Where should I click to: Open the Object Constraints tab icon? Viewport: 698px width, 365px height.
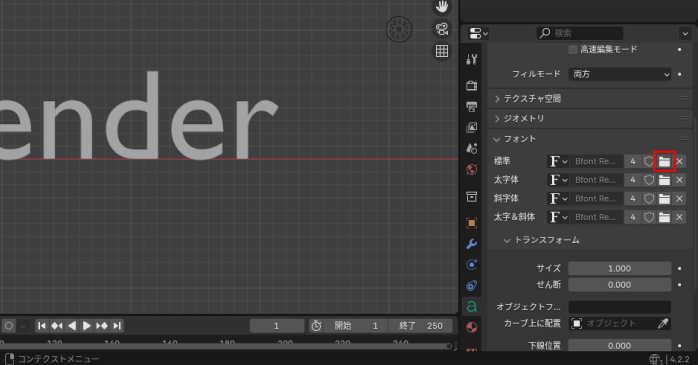471,285
